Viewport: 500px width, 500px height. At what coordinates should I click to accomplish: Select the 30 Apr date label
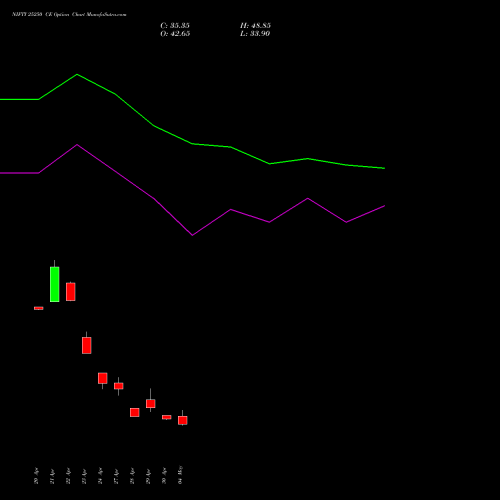(164, 476)
